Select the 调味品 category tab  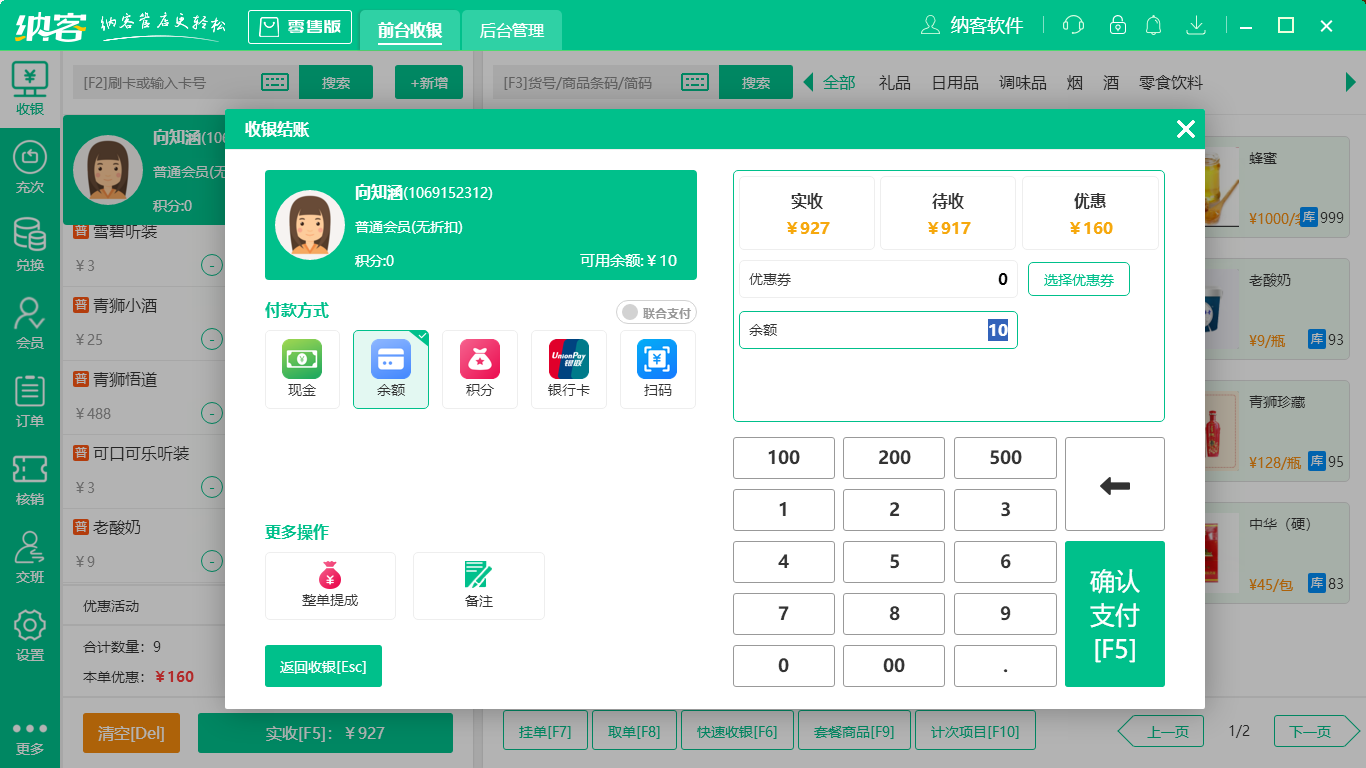pos(1023,84)
